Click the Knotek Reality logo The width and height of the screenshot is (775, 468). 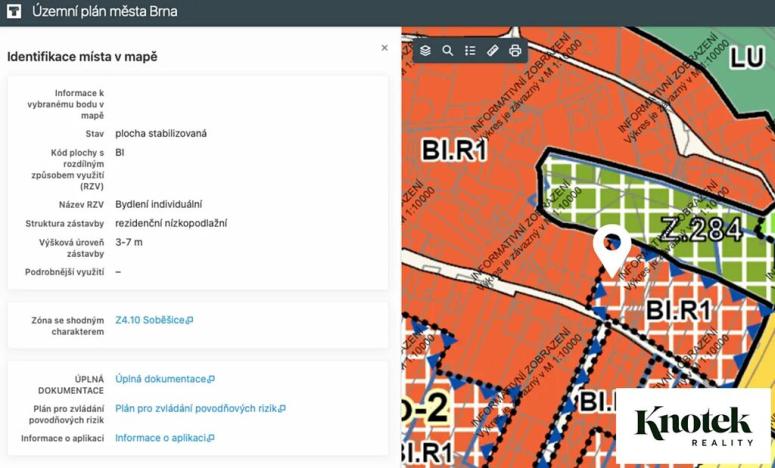pos(693,426)
